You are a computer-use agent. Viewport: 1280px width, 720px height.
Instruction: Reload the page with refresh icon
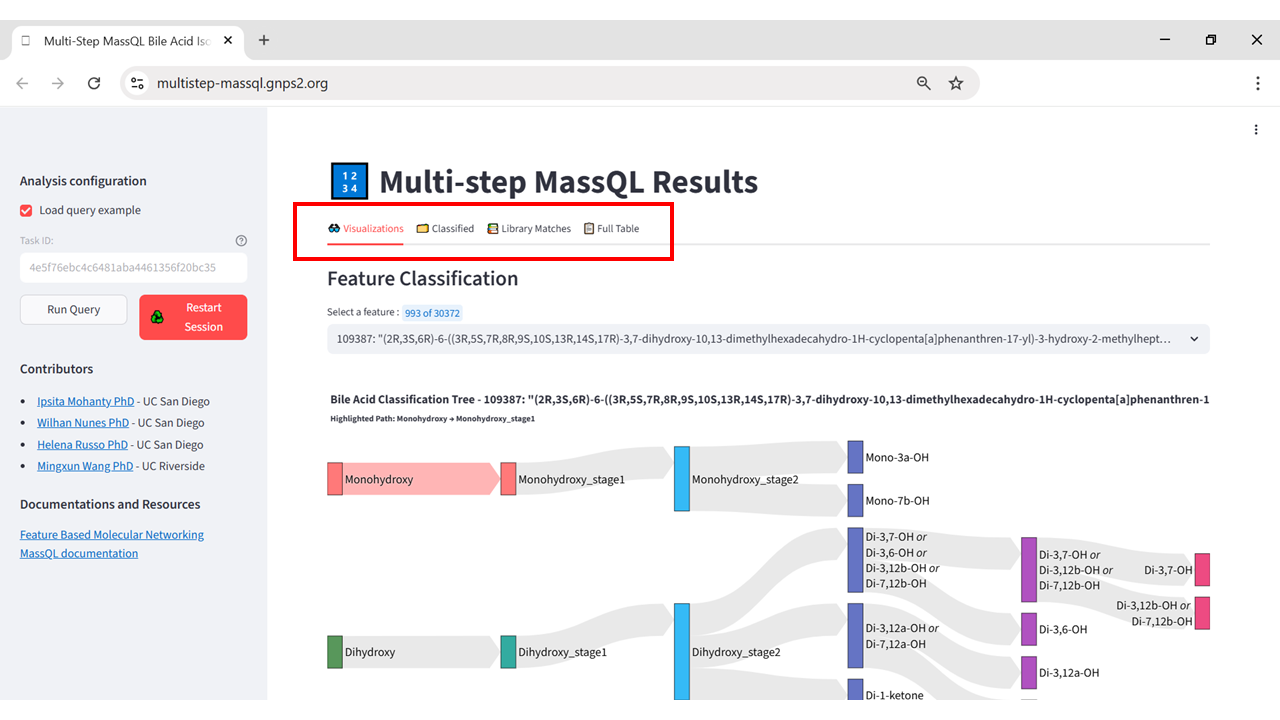point(94,84)
